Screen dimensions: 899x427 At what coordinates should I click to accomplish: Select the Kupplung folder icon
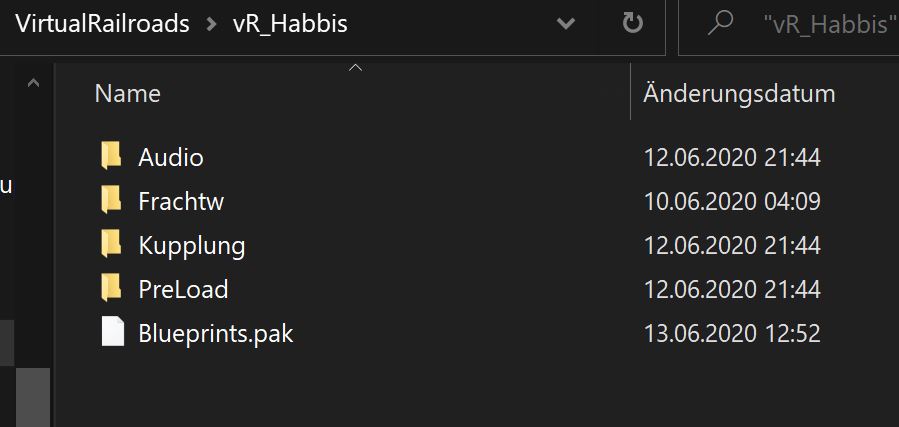(x=112, y=245)
